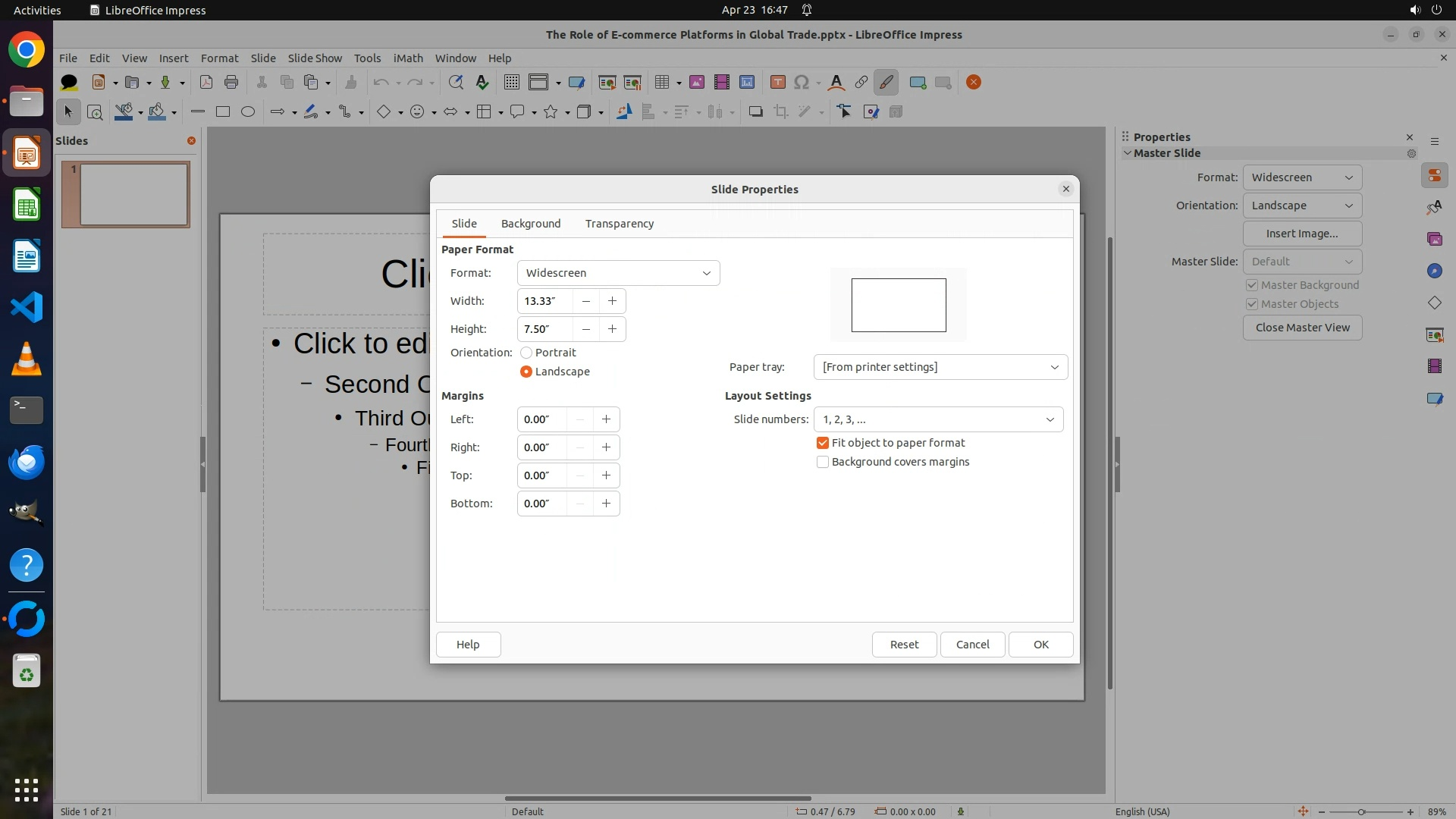Viewport: 1456px width, 819px height.
Task: Select the Rectangle drawing tool
Action: pyautogui.click(x=223, y=112)
